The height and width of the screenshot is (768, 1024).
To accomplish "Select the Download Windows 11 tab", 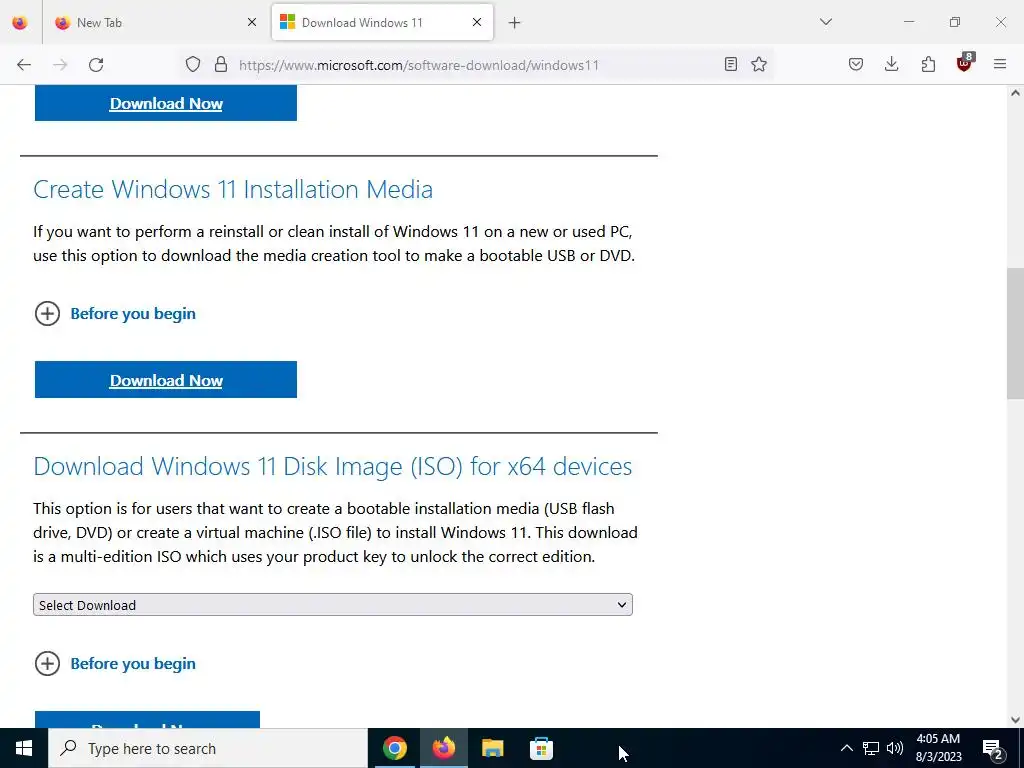I will (x=382, y=22).
